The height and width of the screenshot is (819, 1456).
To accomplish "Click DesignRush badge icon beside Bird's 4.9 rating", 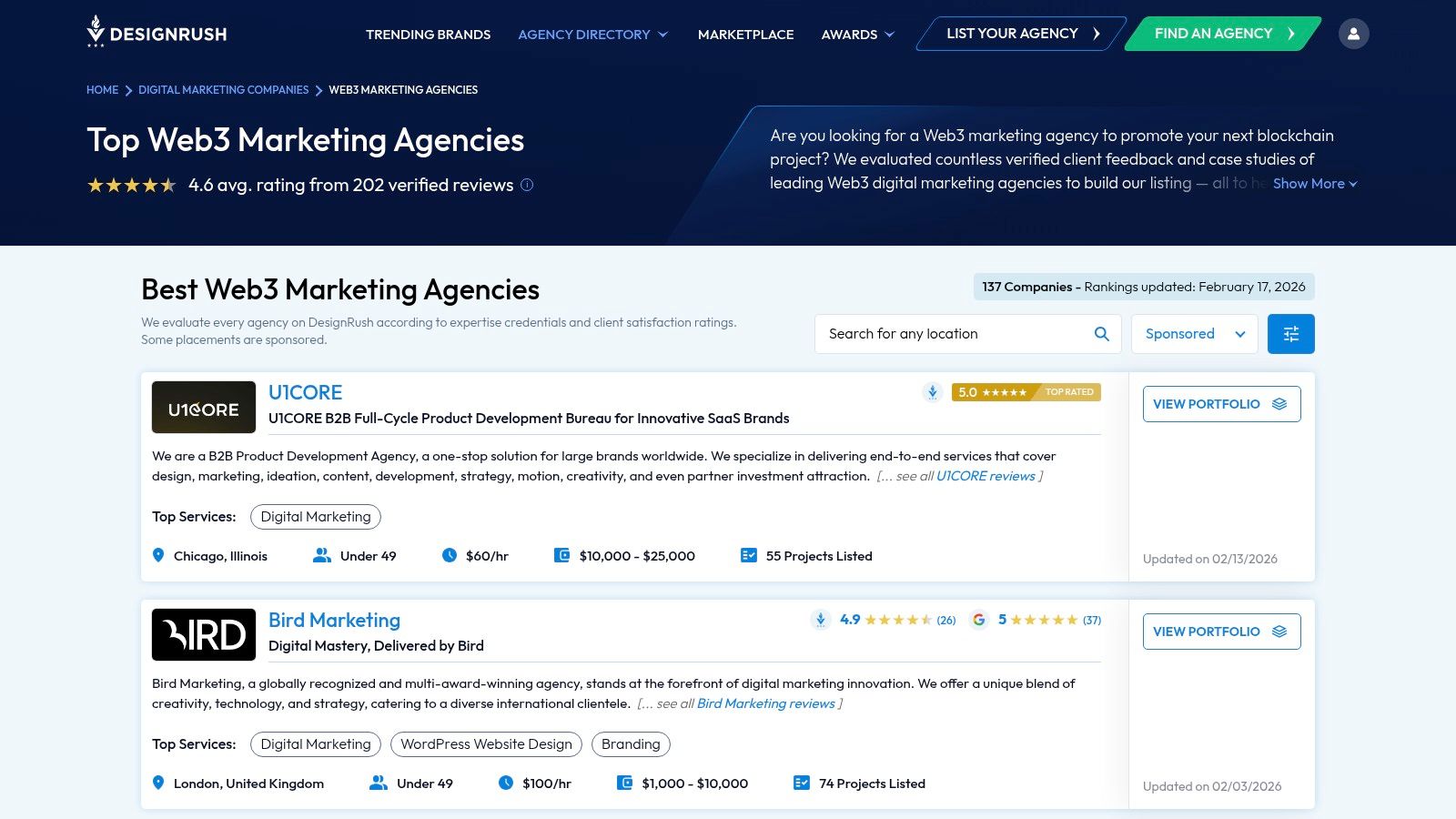I will pos(821,620).
